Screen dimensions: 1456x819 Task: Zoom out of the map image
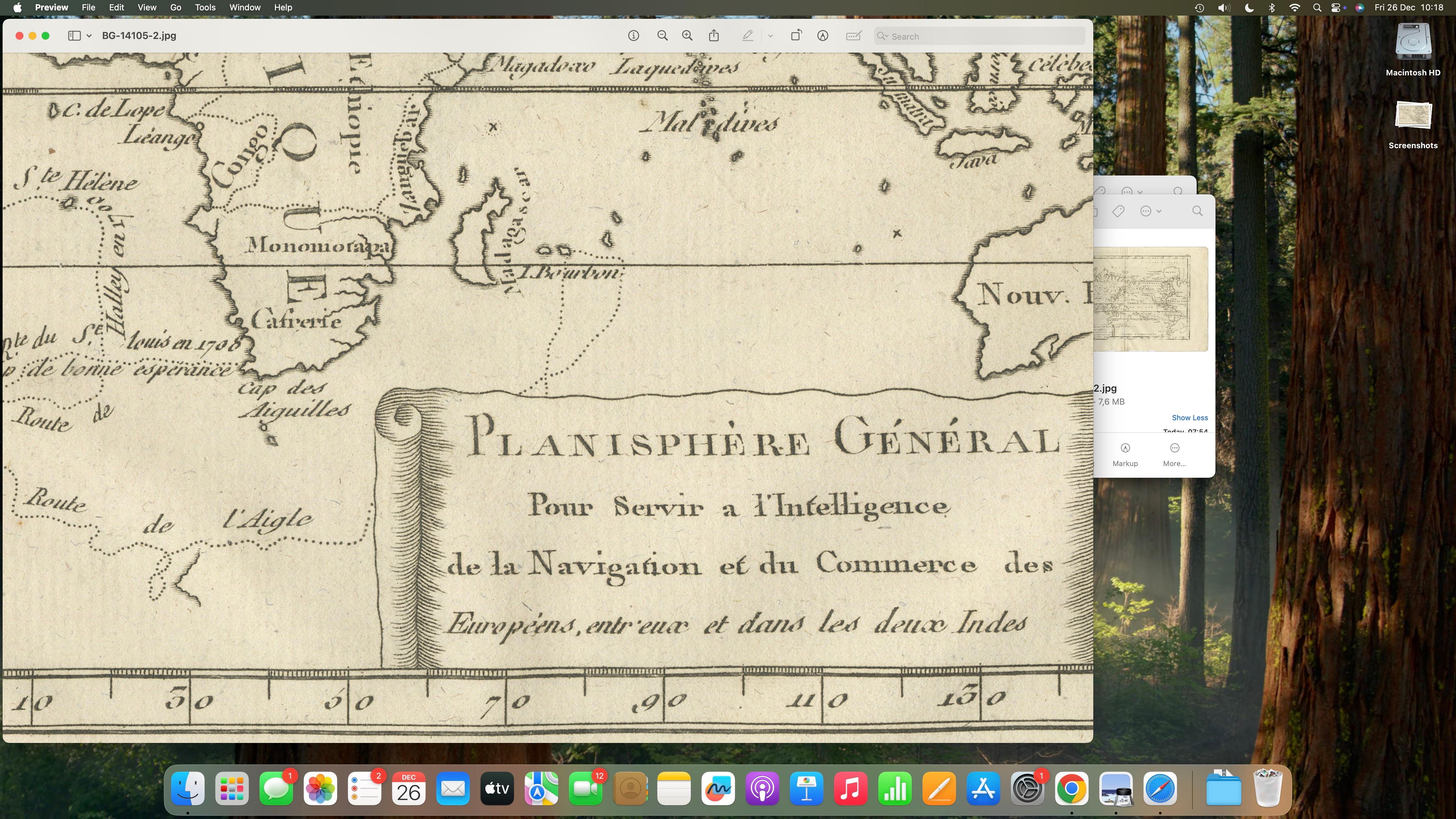pos(662,36)
